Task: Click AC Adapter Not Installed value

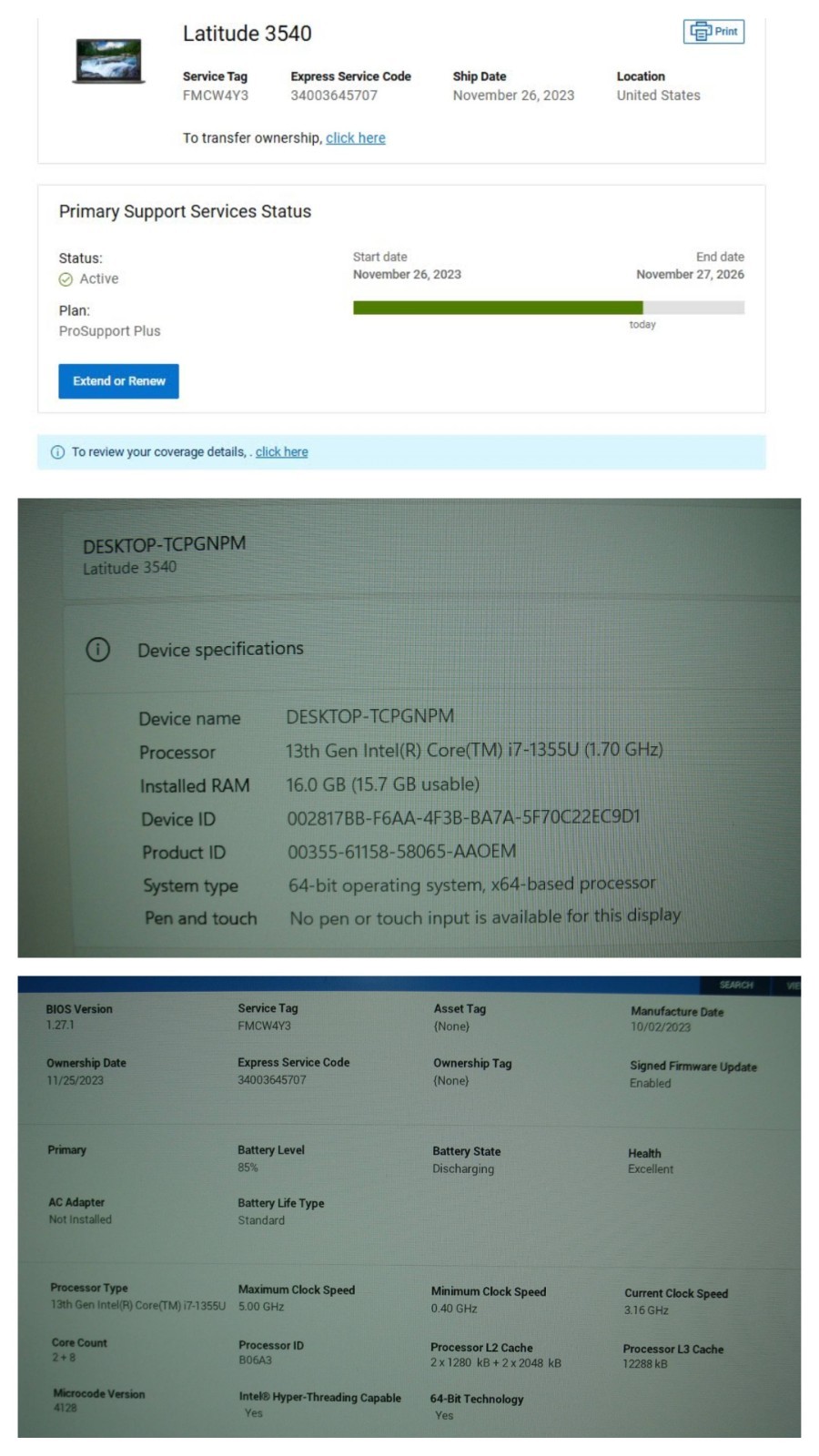Action: [x=80, y=1219]
